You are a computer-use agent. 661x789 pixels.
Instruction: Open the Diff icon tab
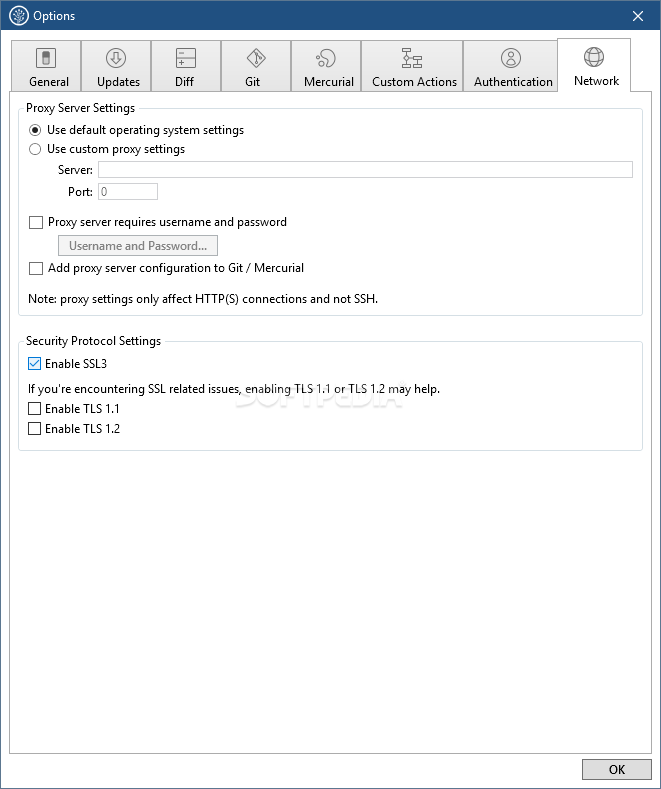pyautogui.click(x=186, y=58)
